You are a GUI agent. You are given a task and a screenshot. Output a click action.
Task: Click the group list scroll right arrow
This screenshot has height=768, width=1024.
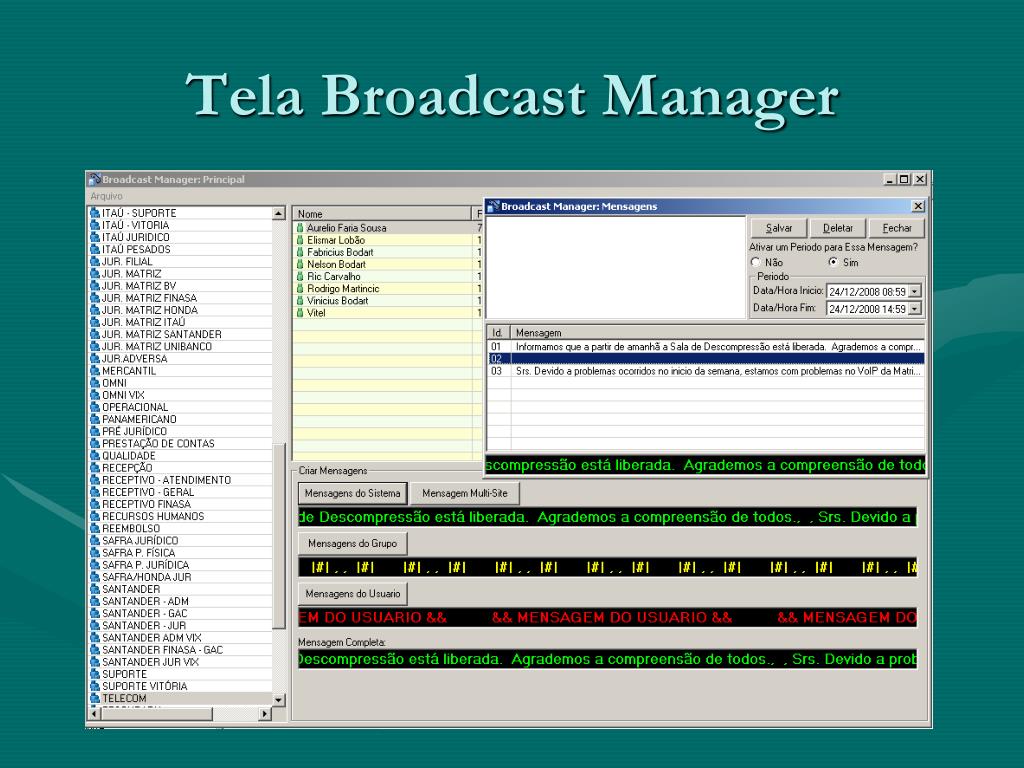pyautogui.click(x=264, y=714)
